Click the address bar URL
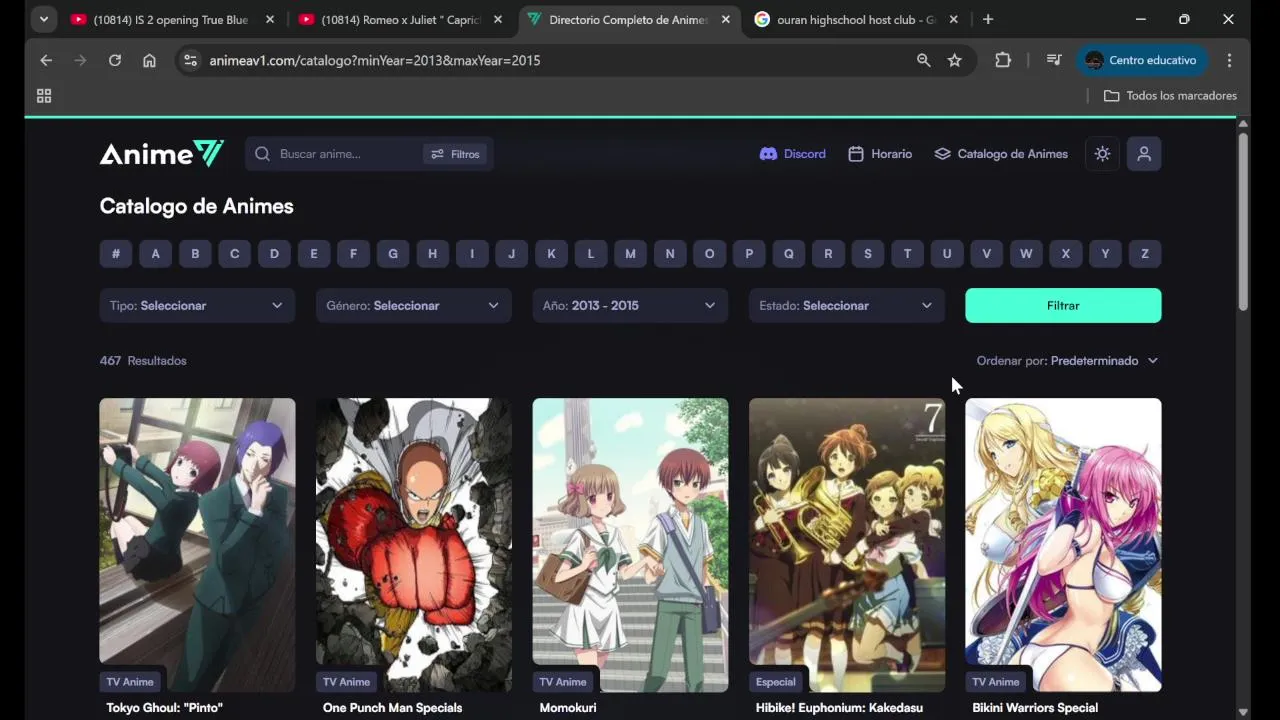The height and width of the screenshot is (720, 1280). (375, 60)
